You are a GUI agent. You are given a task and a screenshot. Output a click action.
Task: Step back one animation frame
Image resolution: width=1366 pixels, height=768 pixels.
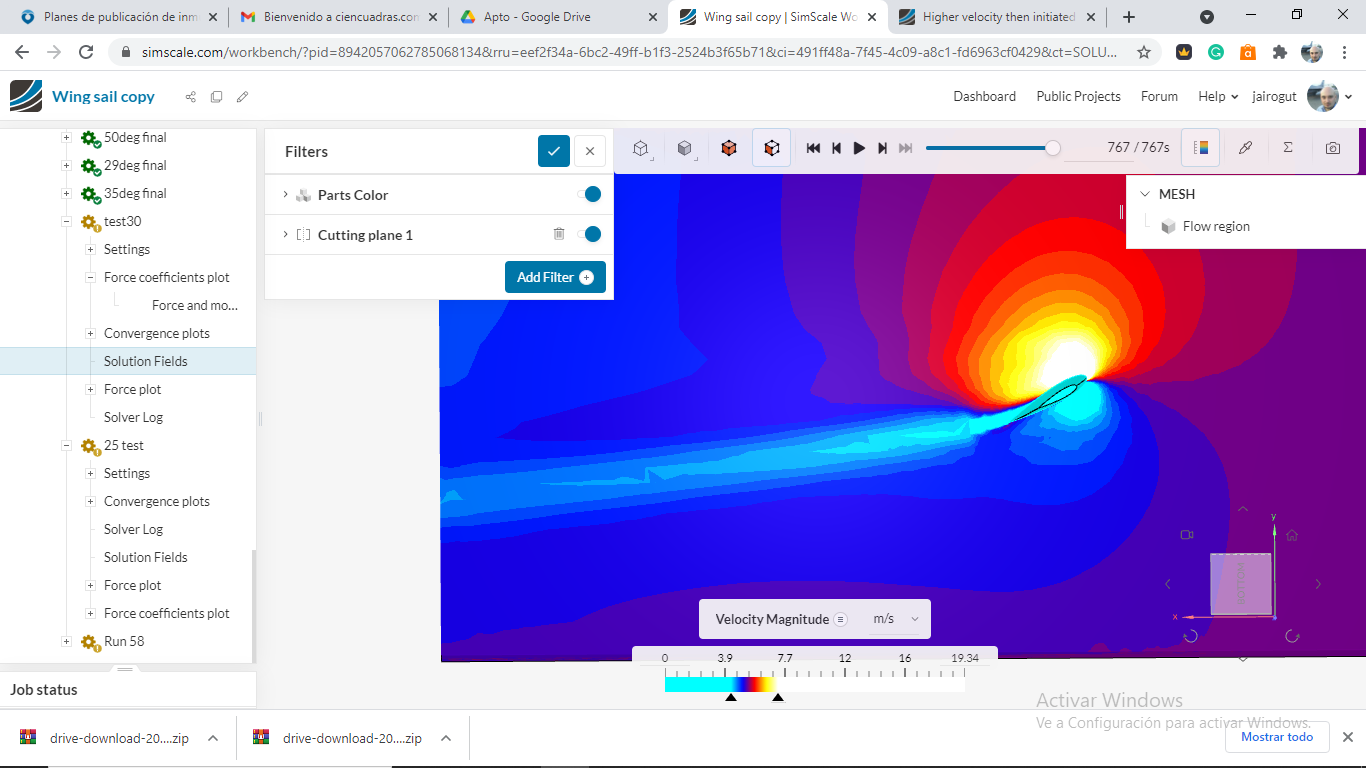836,148
